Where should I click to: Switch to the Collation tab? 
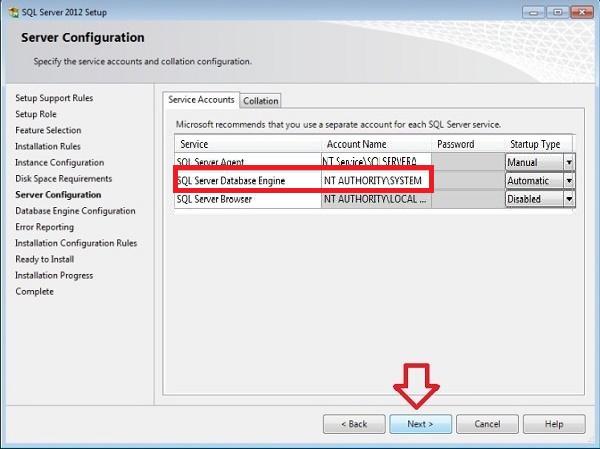pos(261,101)
